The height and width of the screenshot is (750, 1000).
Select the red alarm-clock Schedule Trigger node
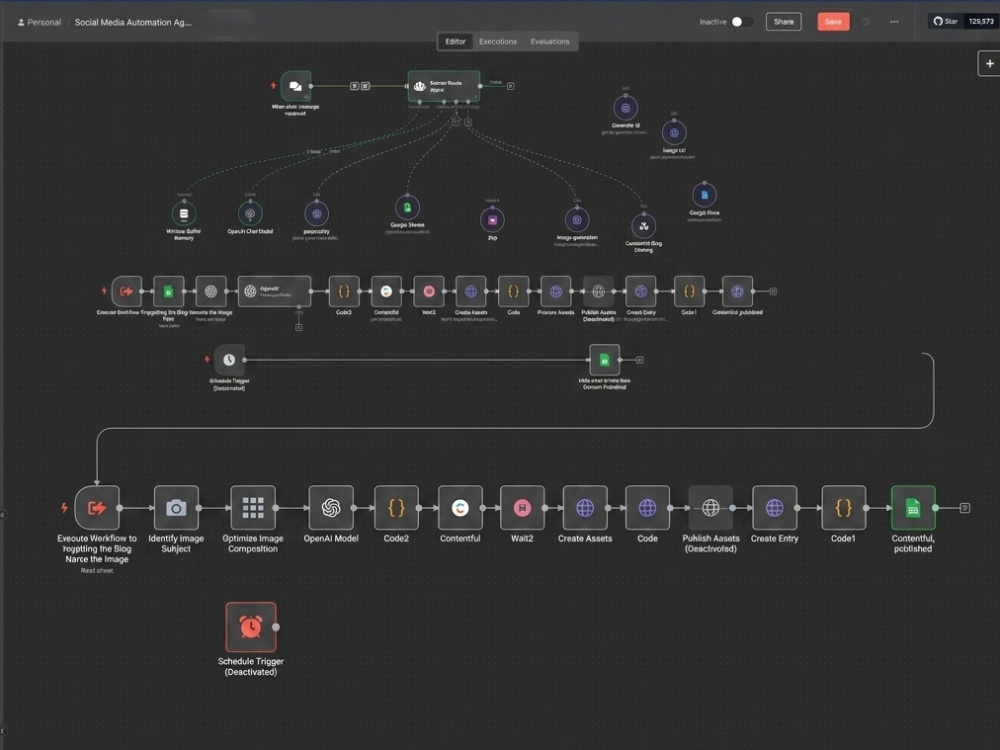point(251,628)
